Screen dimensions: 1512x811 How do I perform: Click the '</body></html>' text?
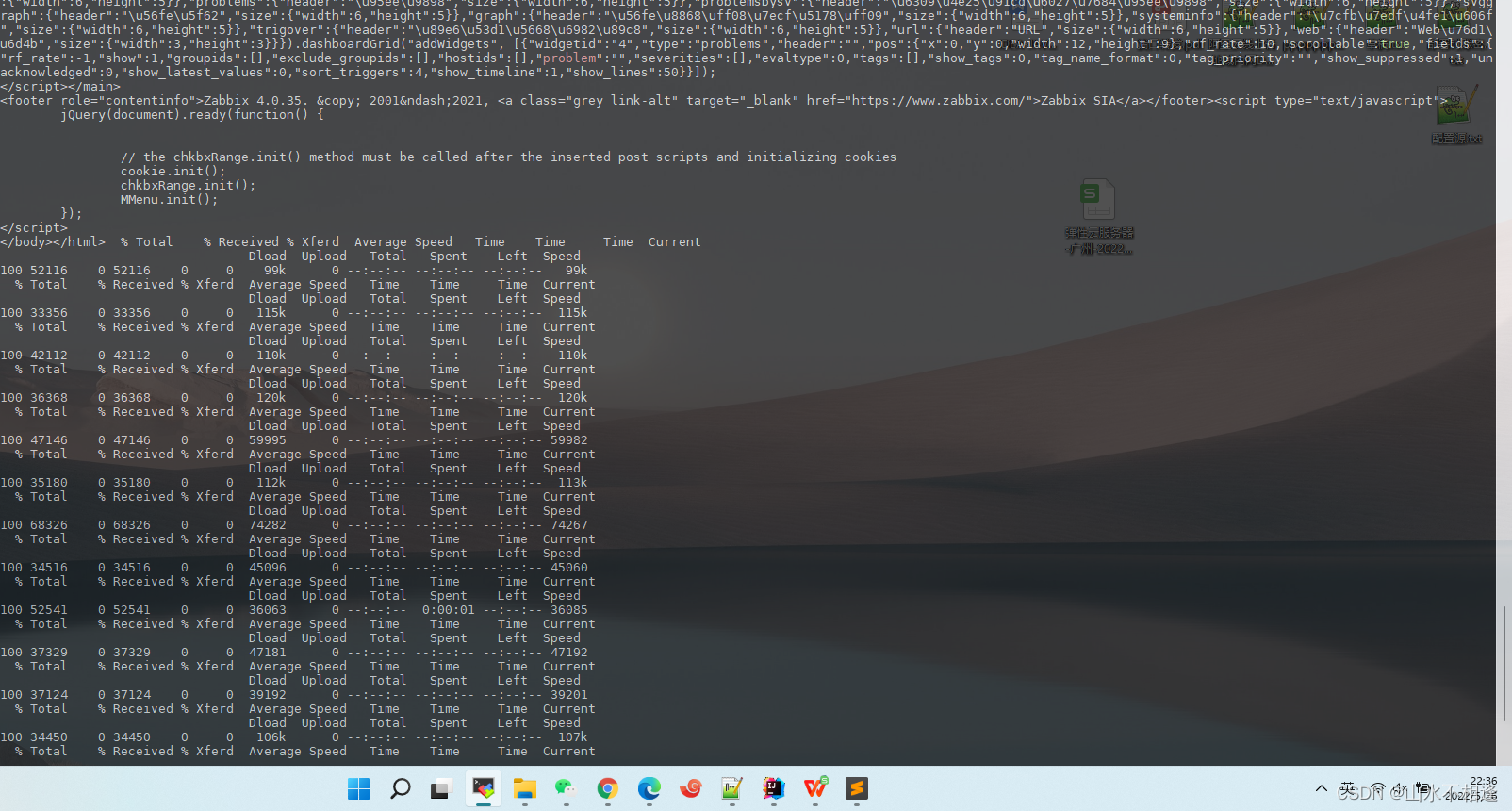click(x=53, y=241)
